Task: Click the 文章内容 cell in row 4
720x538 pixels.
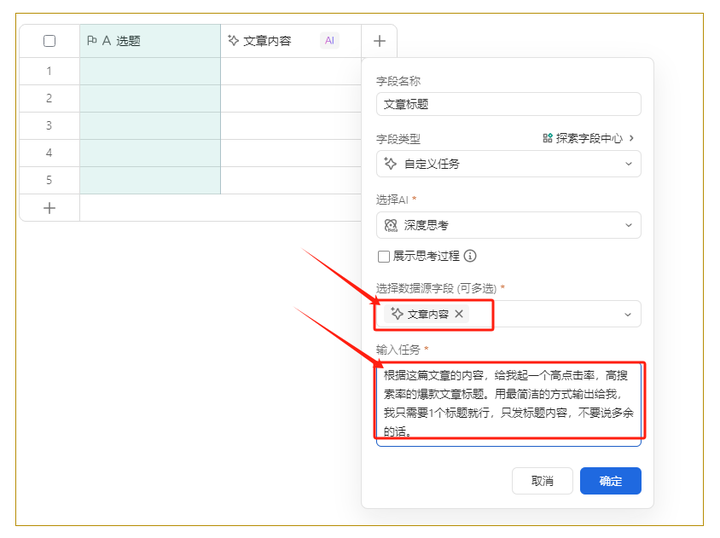Action: point(291,153)
